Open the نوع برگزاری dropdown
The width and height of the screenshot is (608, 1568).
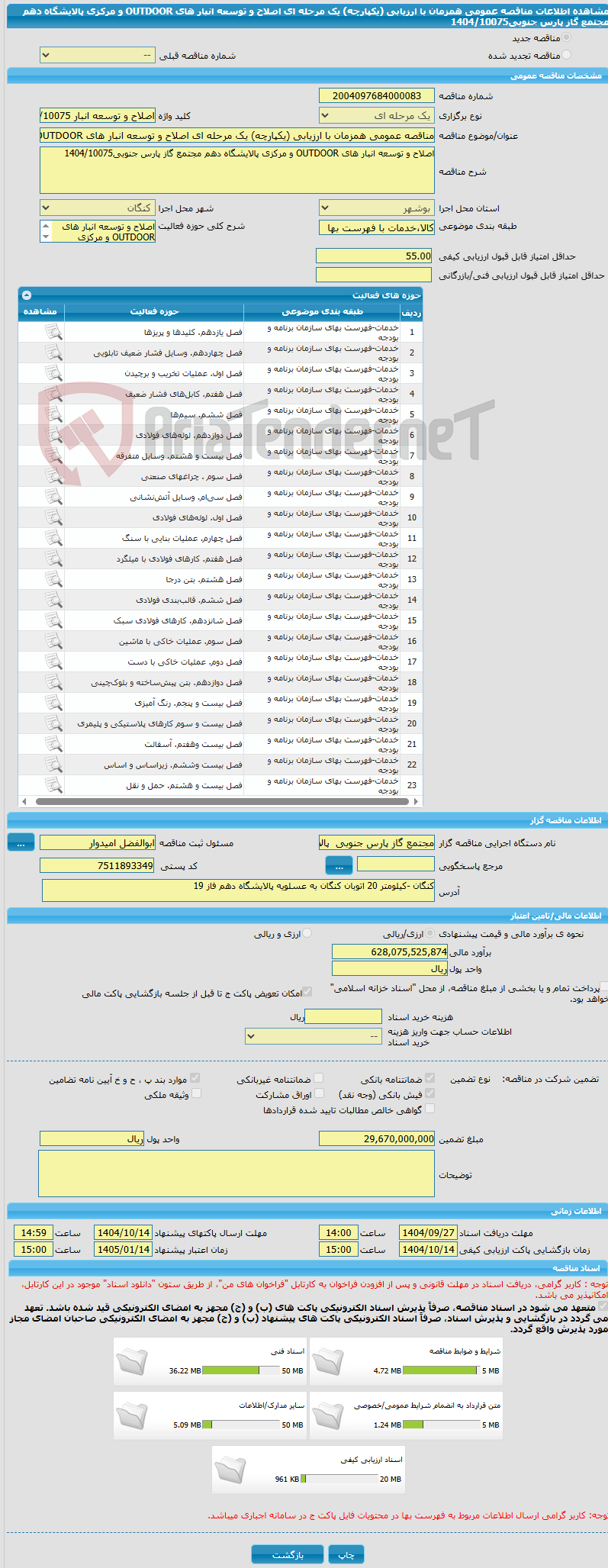[x=376, y=116]
